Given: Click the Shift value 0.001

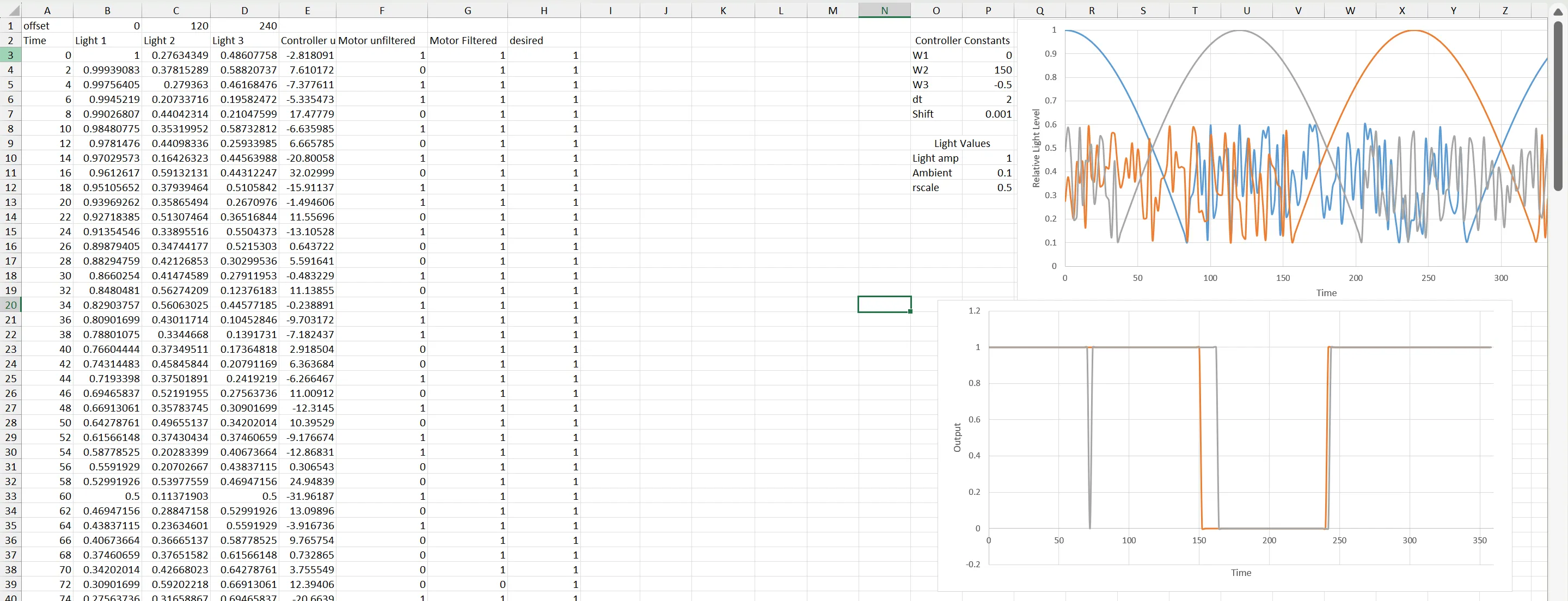Looking at the screenshot, I should [x=988, y=114].
